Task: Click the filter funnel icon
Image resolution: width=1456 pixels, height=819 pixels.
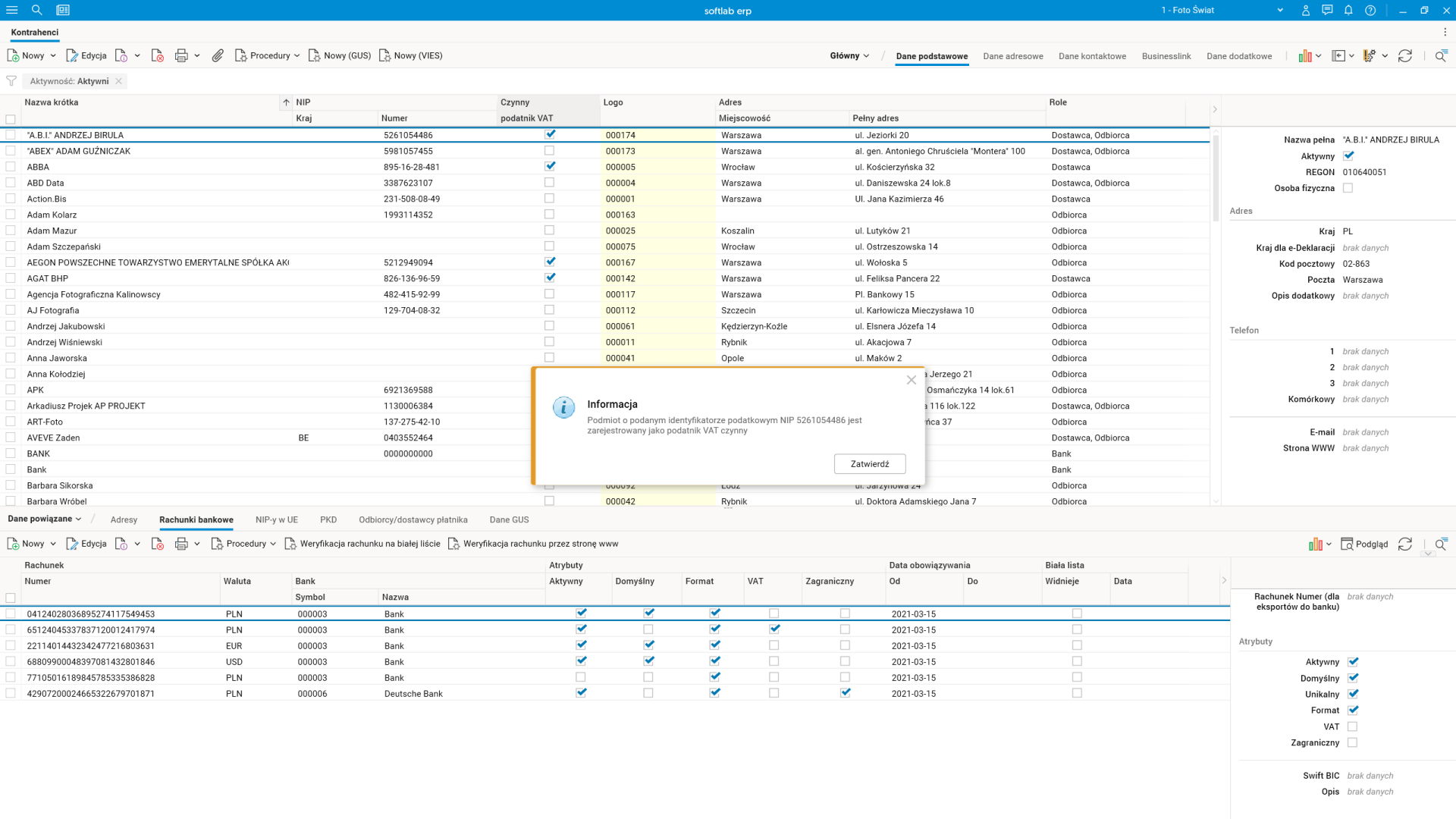Action: tap(11, 81)
